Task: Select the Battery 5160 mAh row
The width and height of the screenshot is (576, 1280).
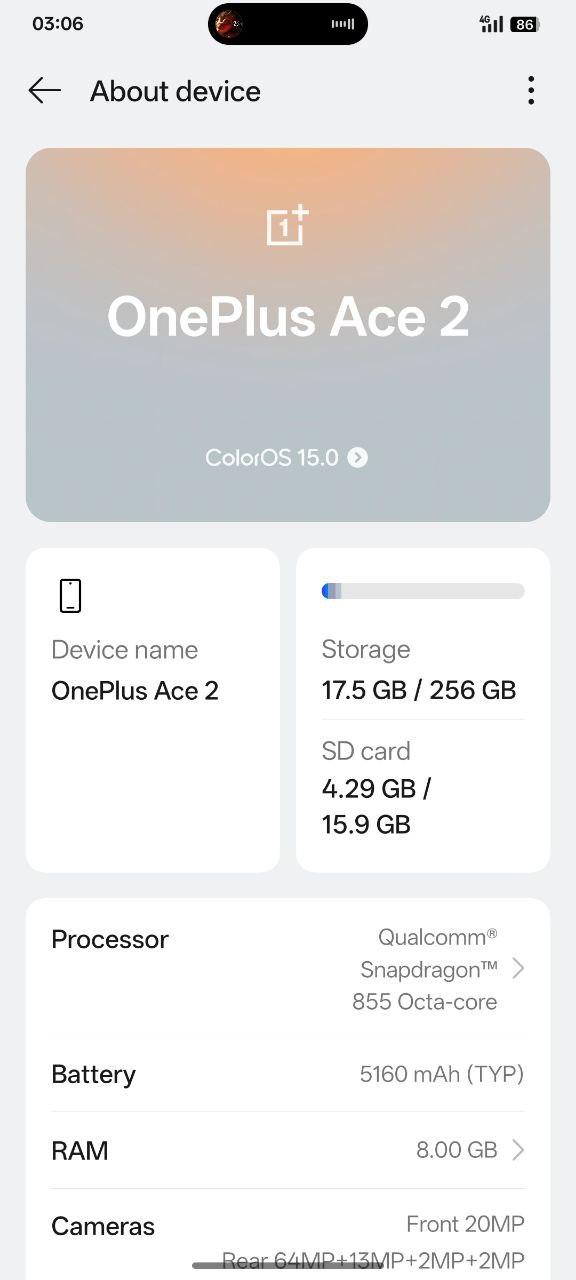Action: (288, 1074)
